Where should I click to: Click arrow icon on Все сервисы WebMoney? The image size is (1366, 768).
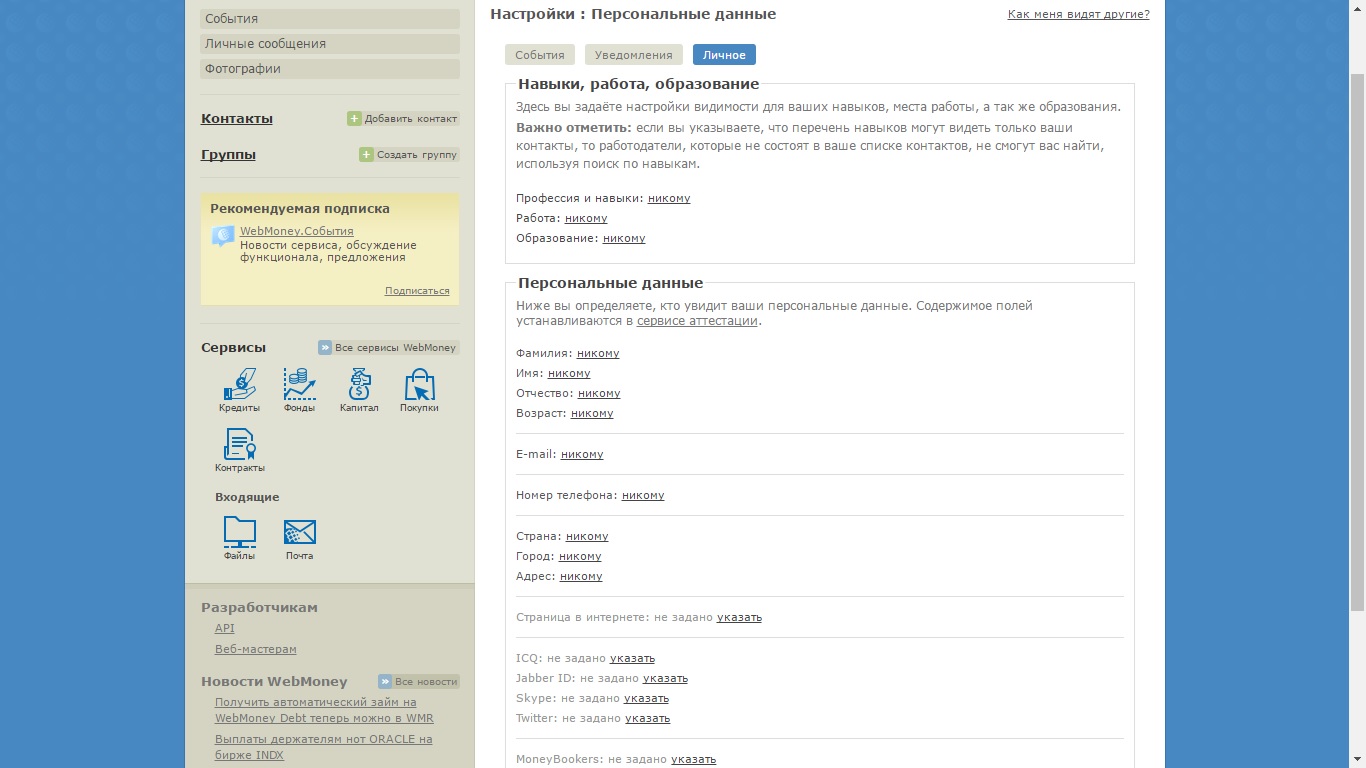tap(325, 347)
